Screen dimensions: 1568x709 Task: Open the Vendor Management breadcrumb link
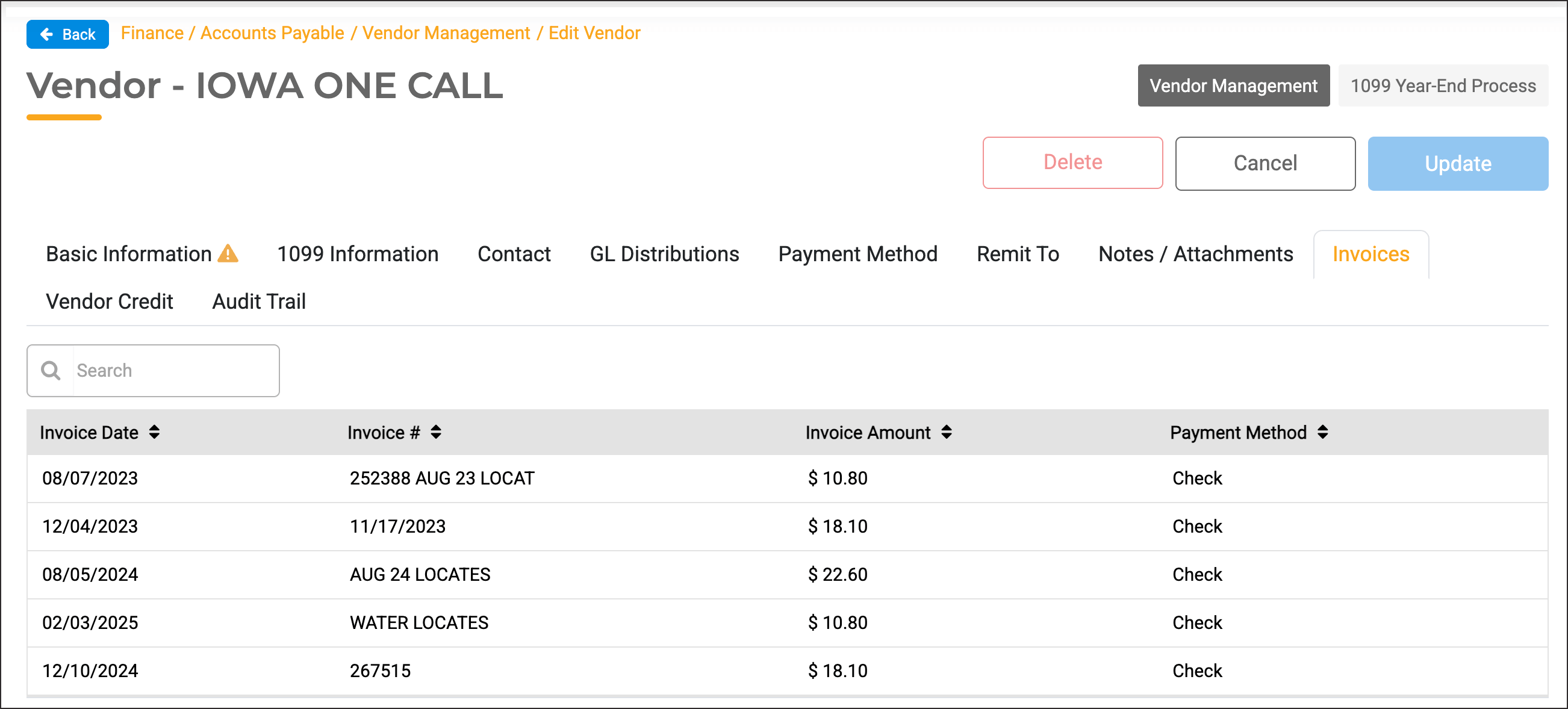point(446,33)
